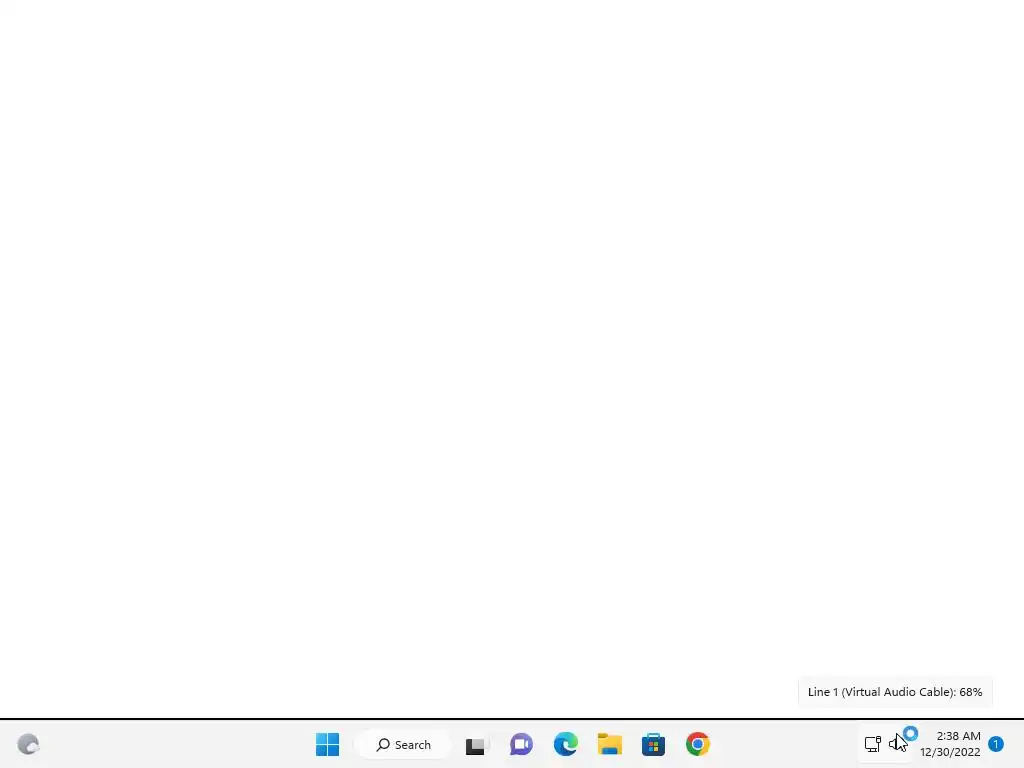The height and width of the screenshot is (768, 1024).
Task: Click the network status tray icon
Action: pyautogui.click(x=872, y=744)
